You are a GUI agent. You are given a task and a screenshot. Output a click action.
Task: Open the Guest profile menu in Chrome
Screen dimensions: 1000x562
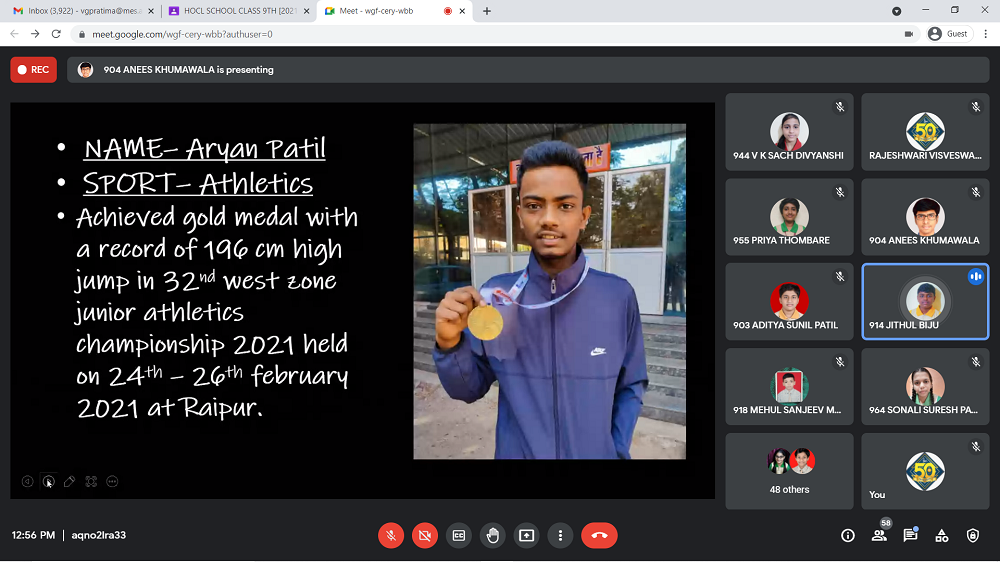(948, 33)
